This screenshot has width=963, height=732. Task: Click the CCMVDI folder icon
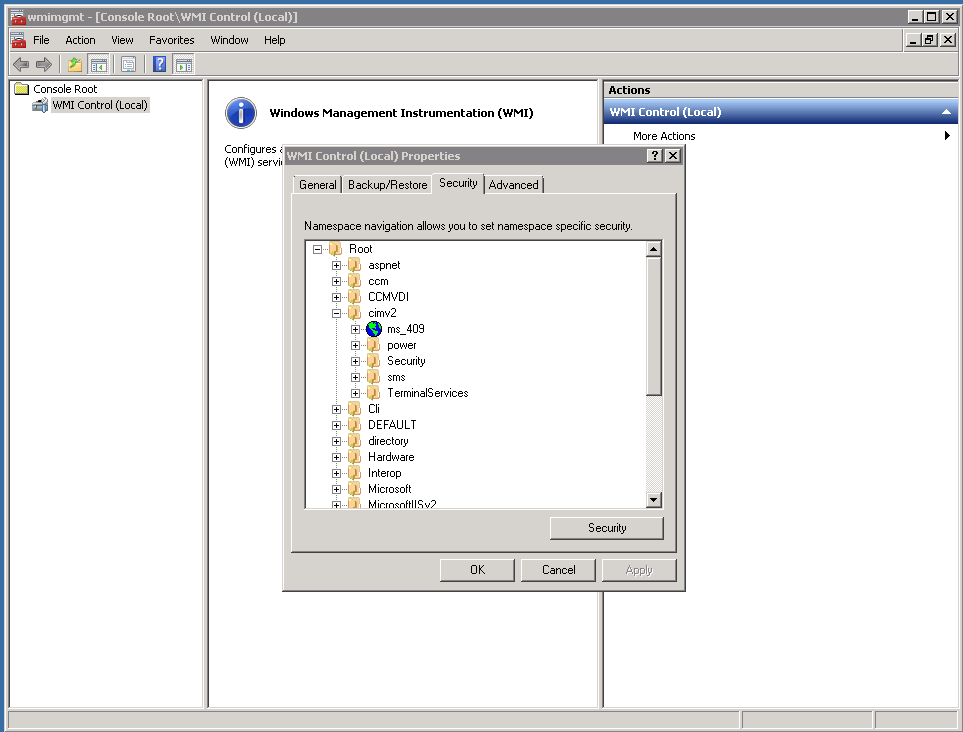tap(354, 297)
